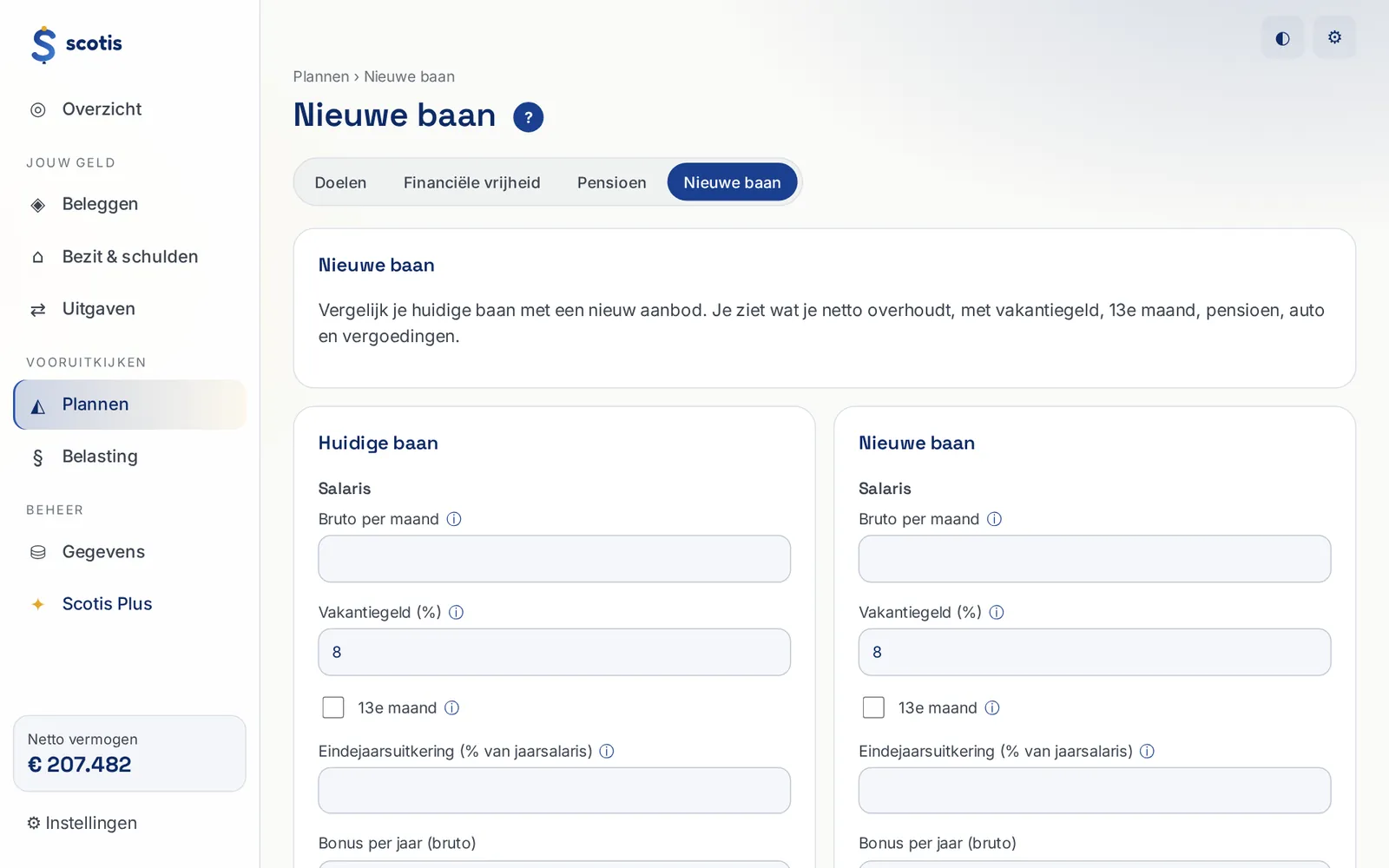The height and width of the screenshot is (868, 1389).
Task: Select the Nieuwe baan tab
Action: [x=732, y=182]
